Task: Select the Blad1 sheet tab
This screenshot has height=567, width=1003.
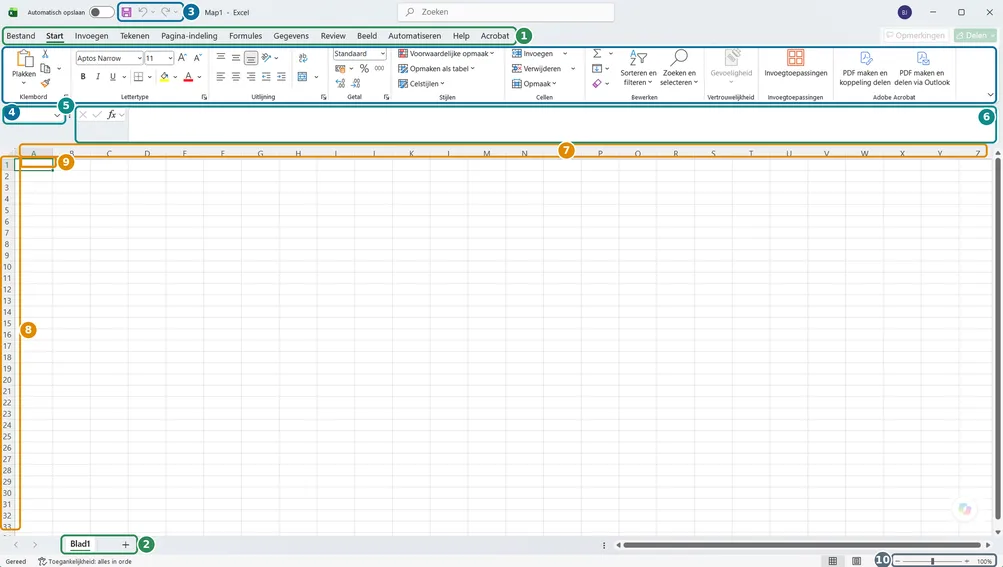Action: [x=80, y=544]
